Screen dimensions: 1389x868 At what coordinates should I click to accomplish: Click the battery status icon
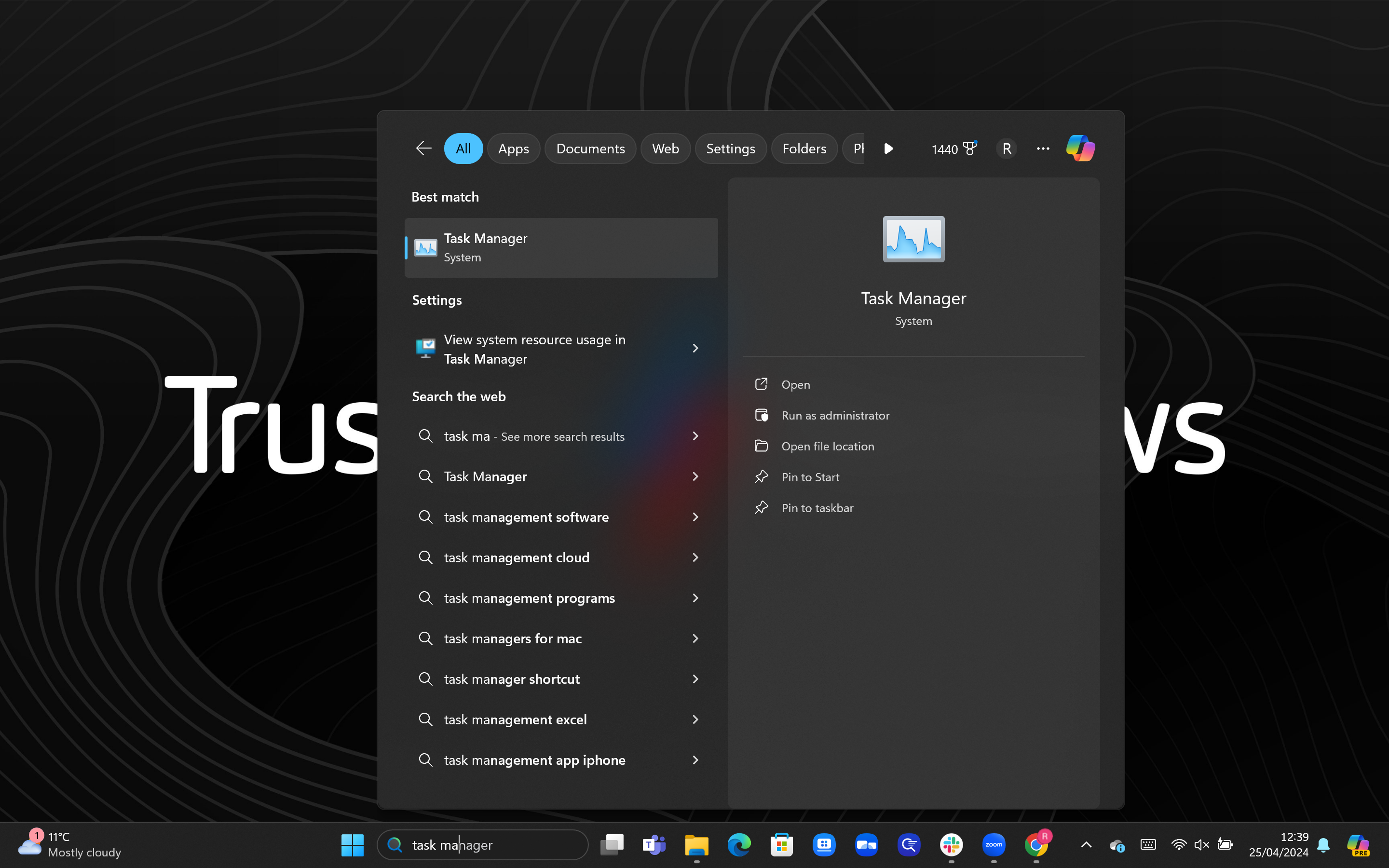pyautogui.click(x=1225, y=844)
